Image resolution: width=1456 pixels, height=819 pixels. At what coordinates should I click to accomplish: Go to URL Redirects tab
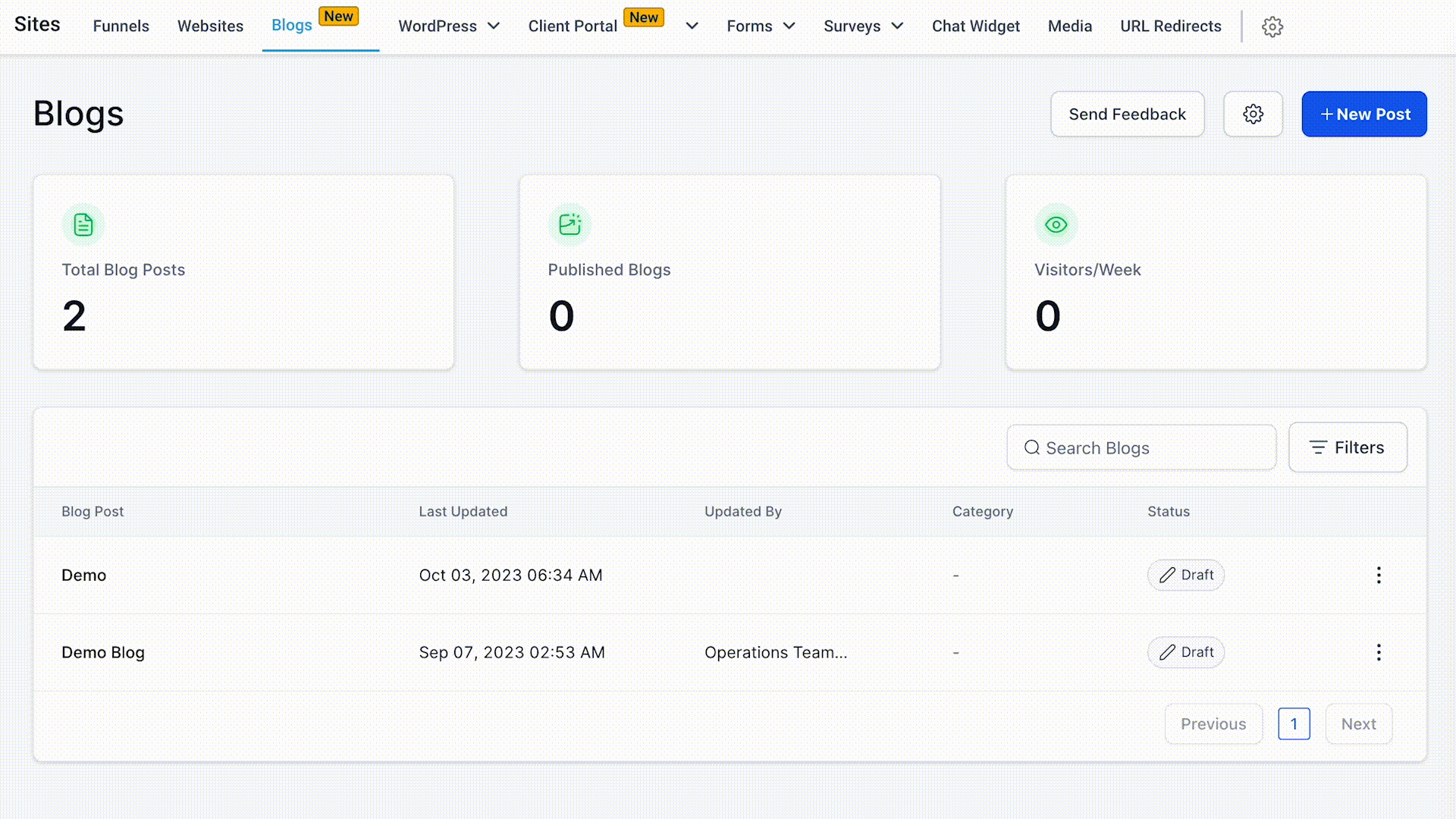[1170, 26]
